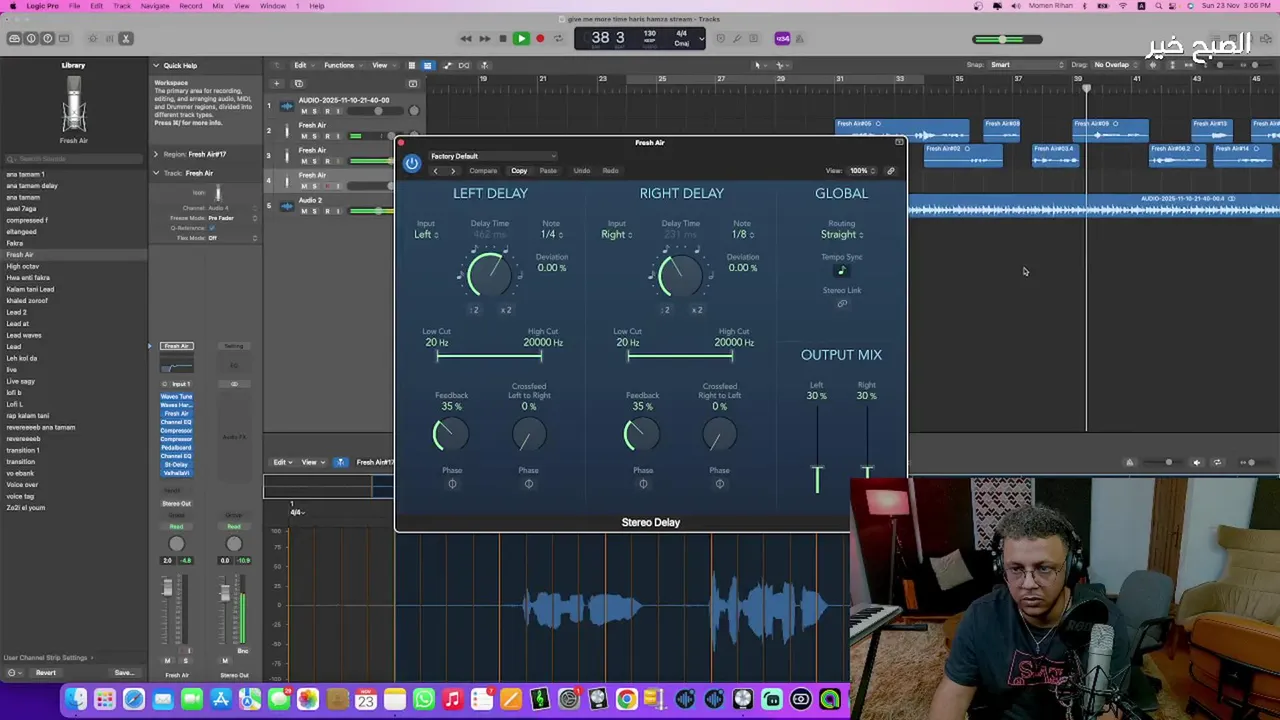Image resolution: width=1280 pixels, height=720 pixels.
Task: Adjust the master volume slider in control bar
Action: (x=1007, y=39)
